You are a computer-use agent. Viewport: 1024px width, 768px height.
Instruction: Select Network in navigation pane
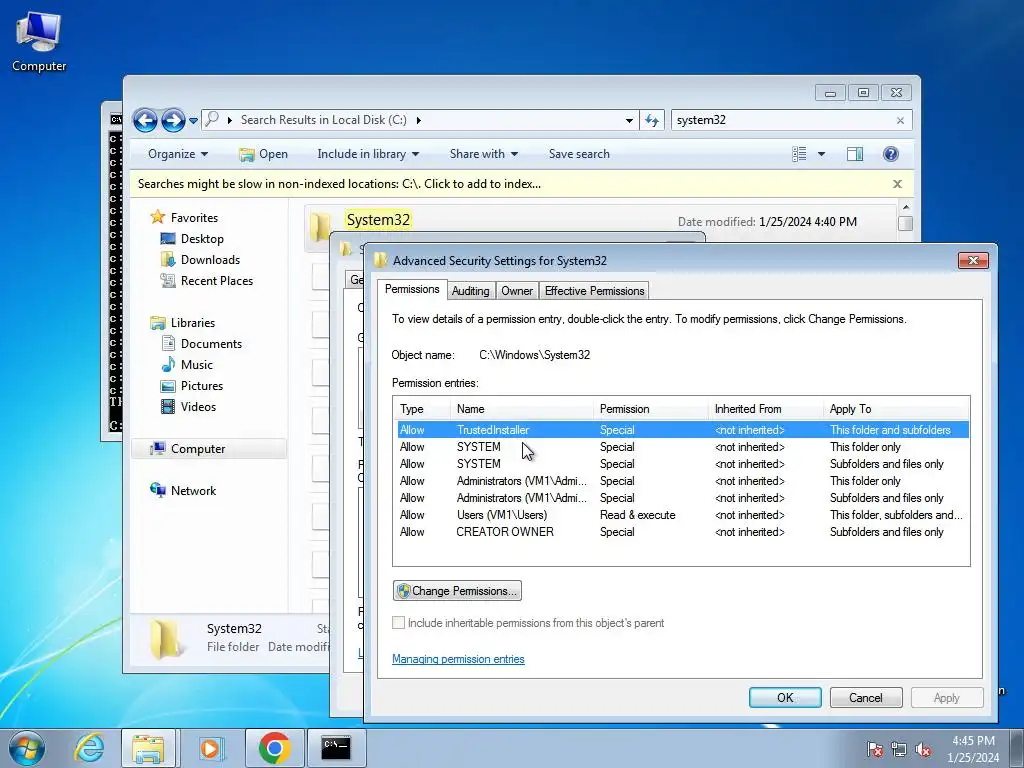coord(193,490)
